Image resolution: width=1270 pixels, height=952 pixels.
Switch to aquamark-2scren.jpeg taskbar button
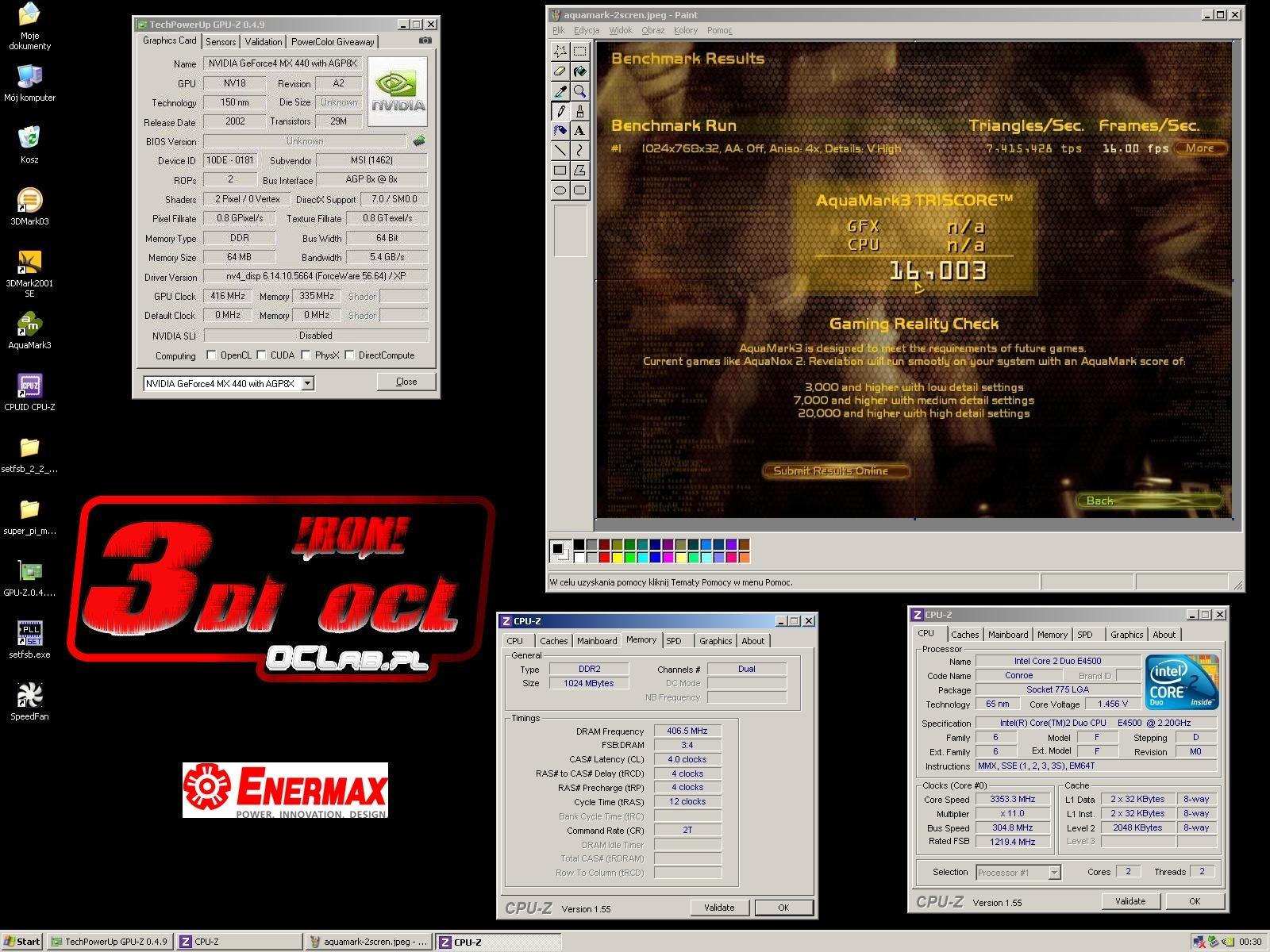tap(368, 942)
